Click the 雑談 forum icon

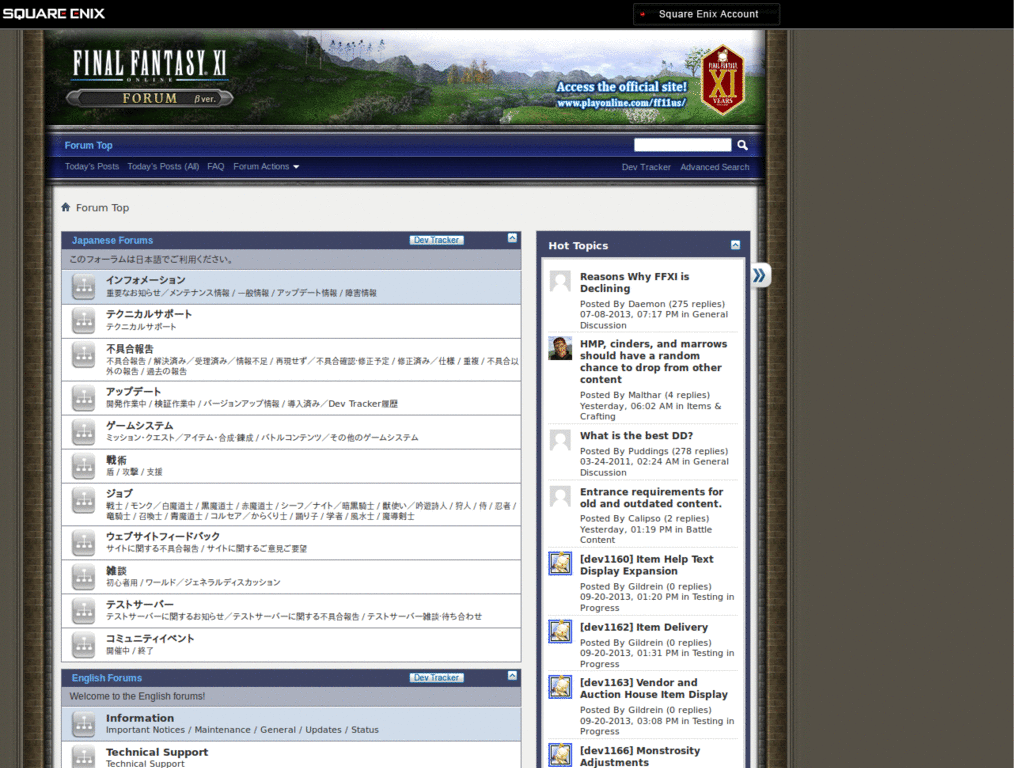(x=84, y=577)
